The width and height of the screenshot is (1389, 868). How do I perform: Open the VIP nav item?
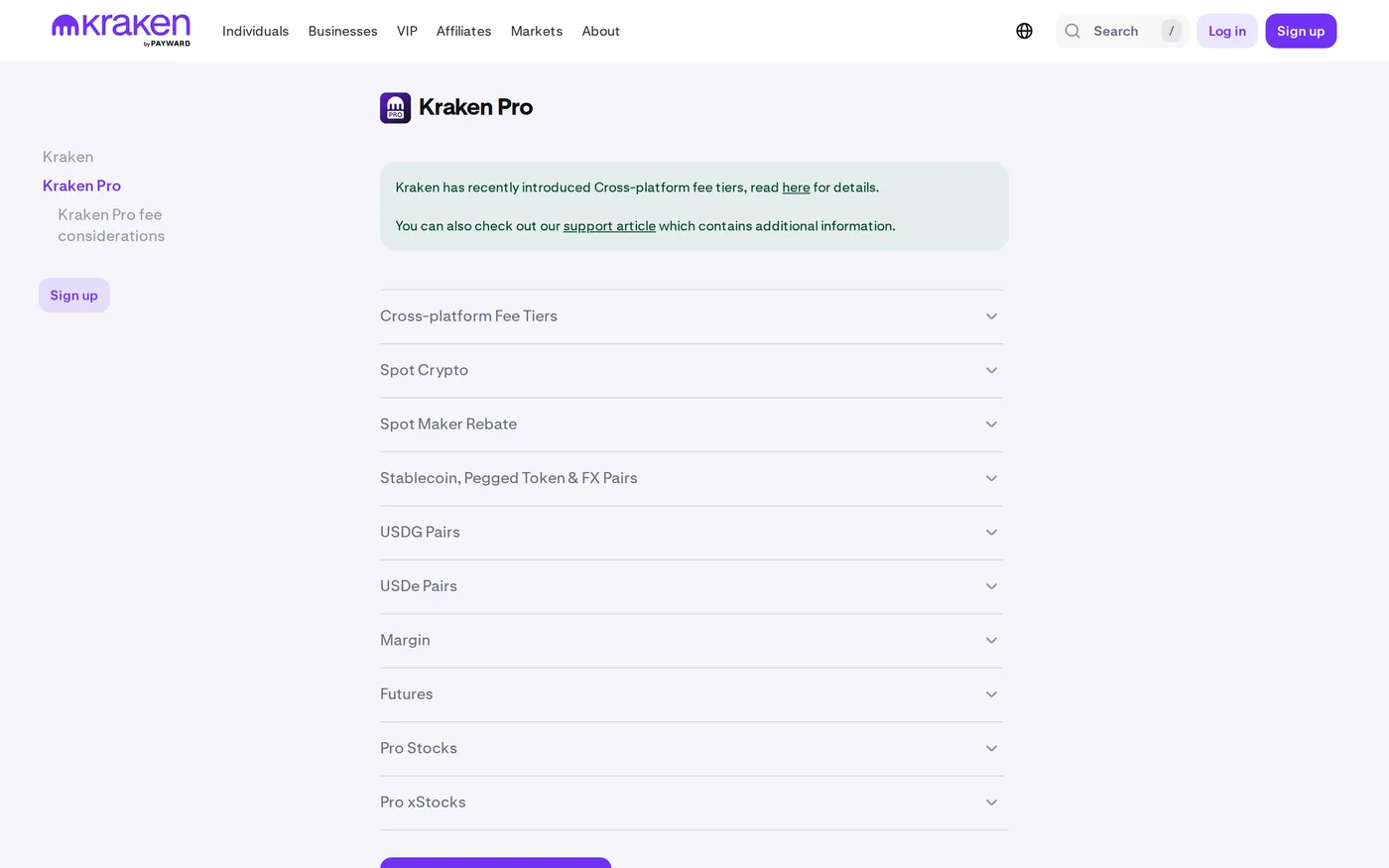[407, 31]
